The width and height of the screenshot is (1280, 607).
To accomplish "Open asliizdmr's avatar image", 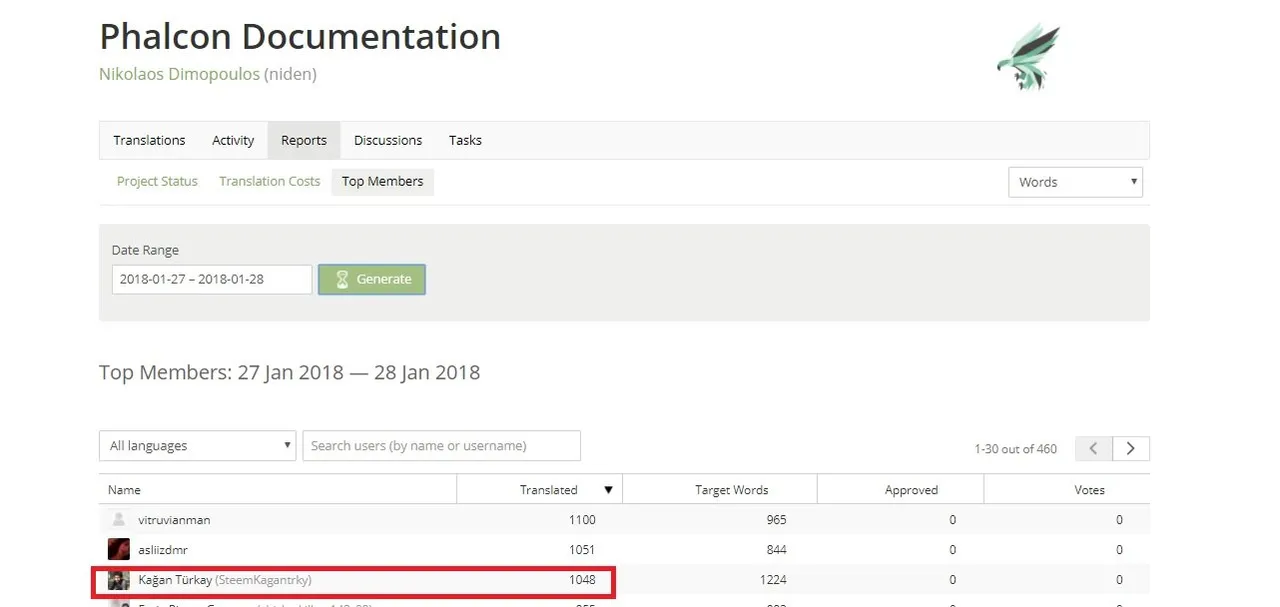I will click(x=119, y=549).
